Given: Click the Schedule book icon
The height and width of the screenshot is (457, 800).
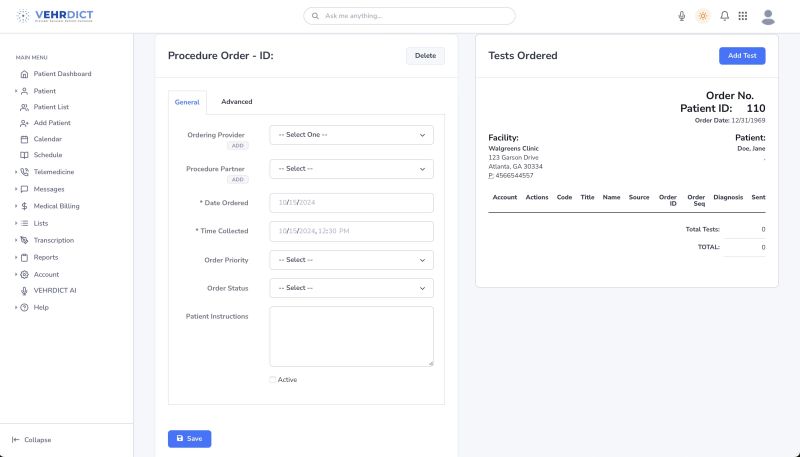Looking at the screenshot, I should click(24, 155).
